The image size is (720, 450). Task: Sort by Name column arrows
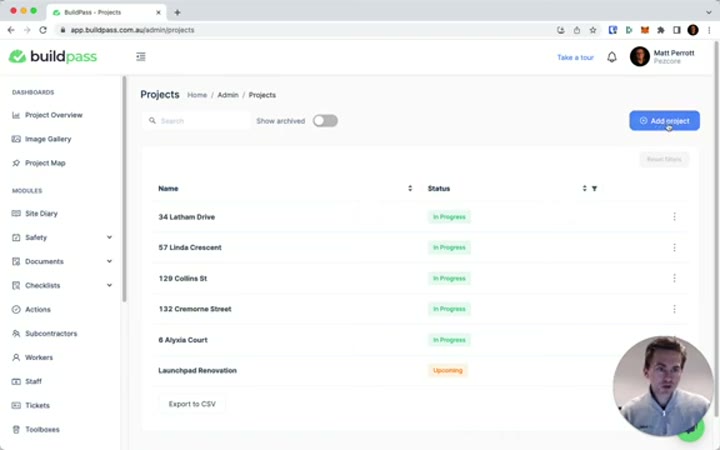[410, 188]
